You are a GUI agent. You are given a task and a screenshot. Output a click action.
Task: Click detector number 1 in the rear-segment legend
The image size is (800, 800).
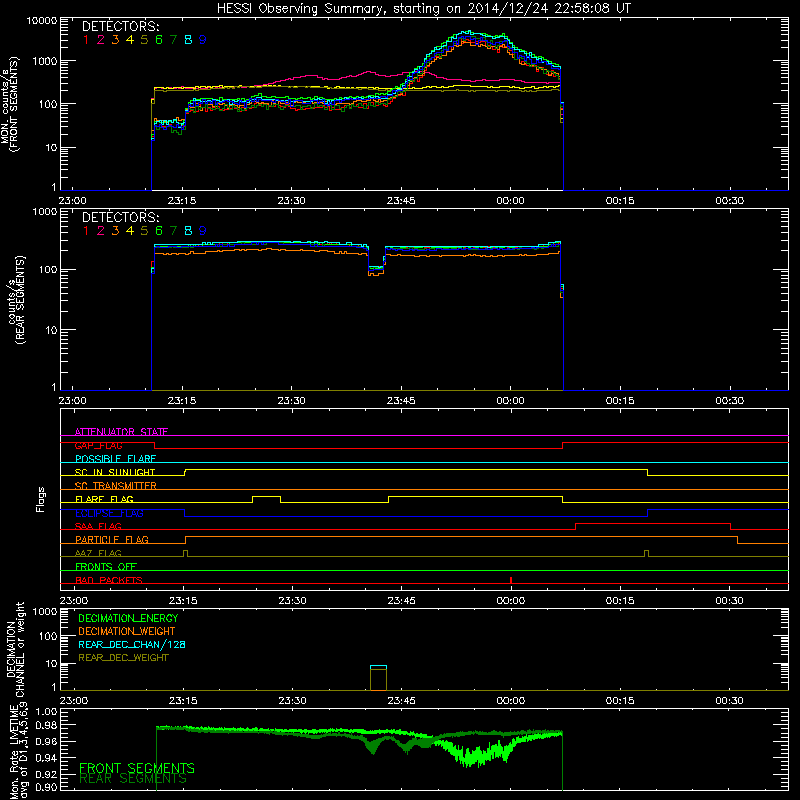pos(86,231)
